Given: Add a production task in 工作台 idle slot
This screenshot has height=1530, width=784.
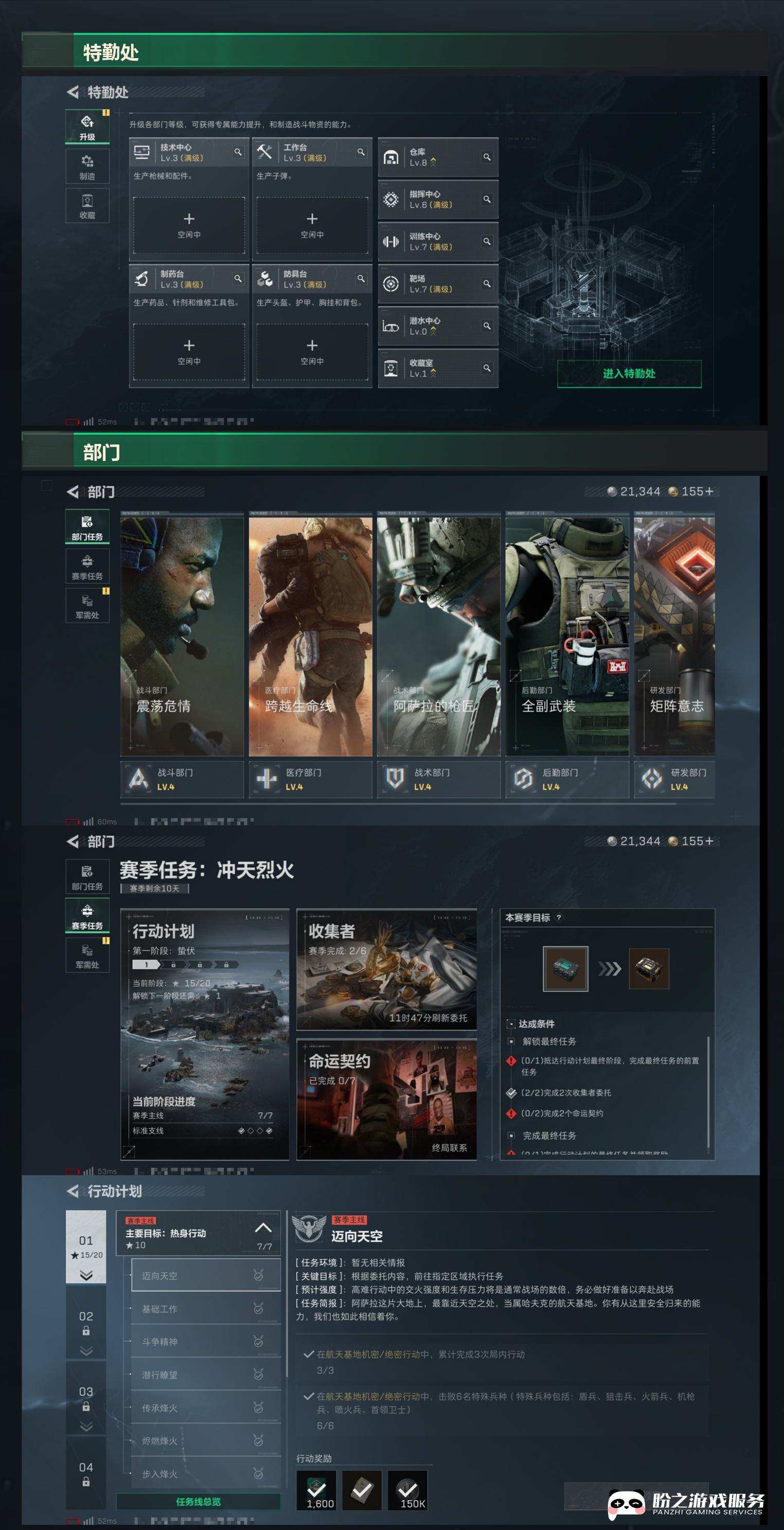Looking at the screenshot, I should 312,225.
